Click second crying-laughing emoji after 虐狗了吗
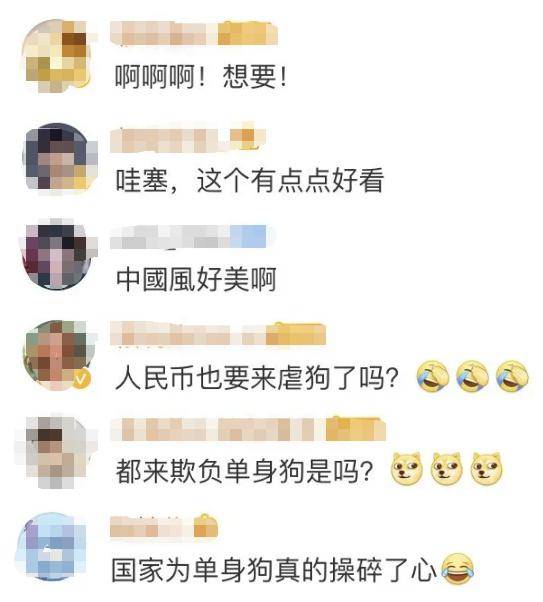This screenshot has width=543, height=602. pos(473,376)
